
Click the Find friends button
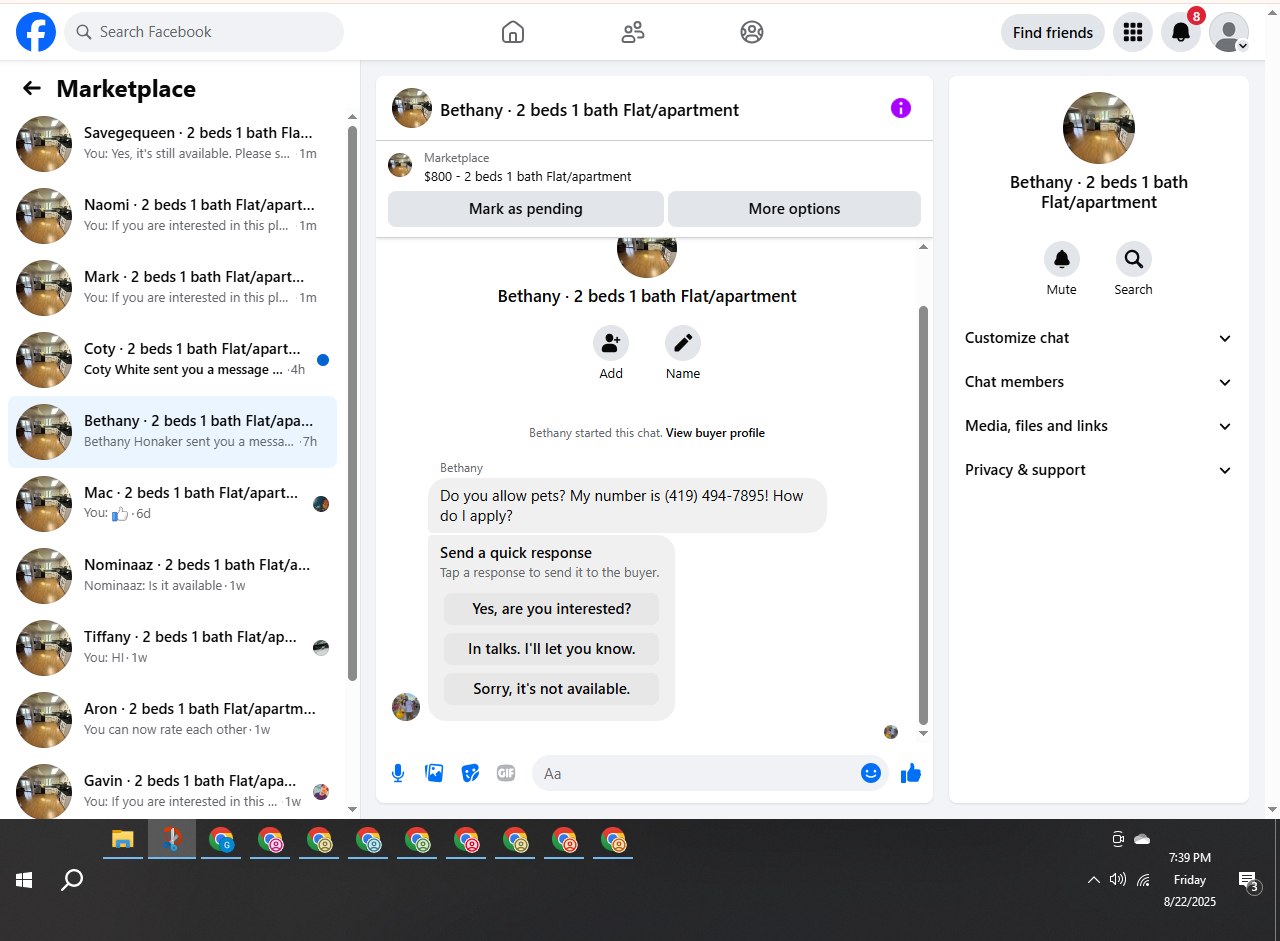click(1053, 32)
